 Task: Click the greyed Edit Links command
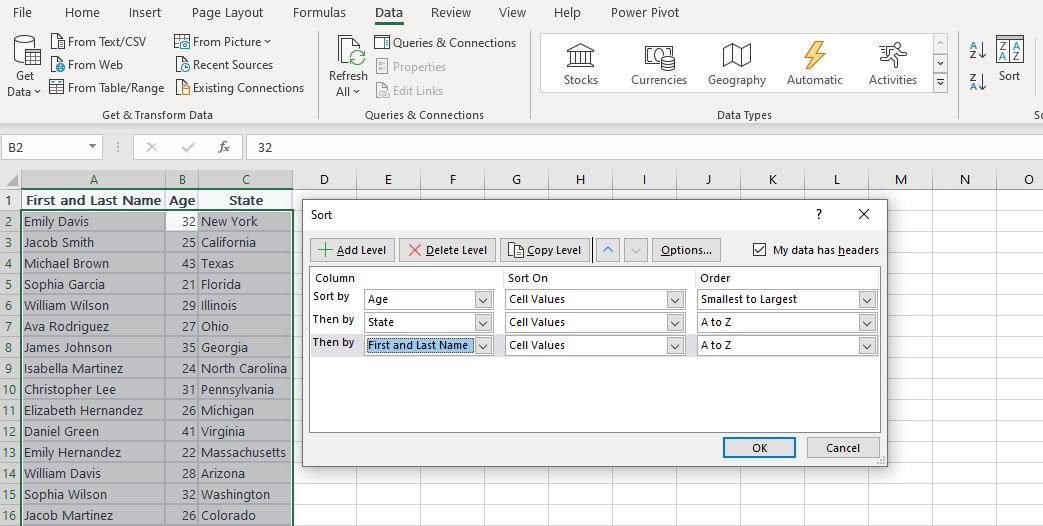[x=409, y=90]
